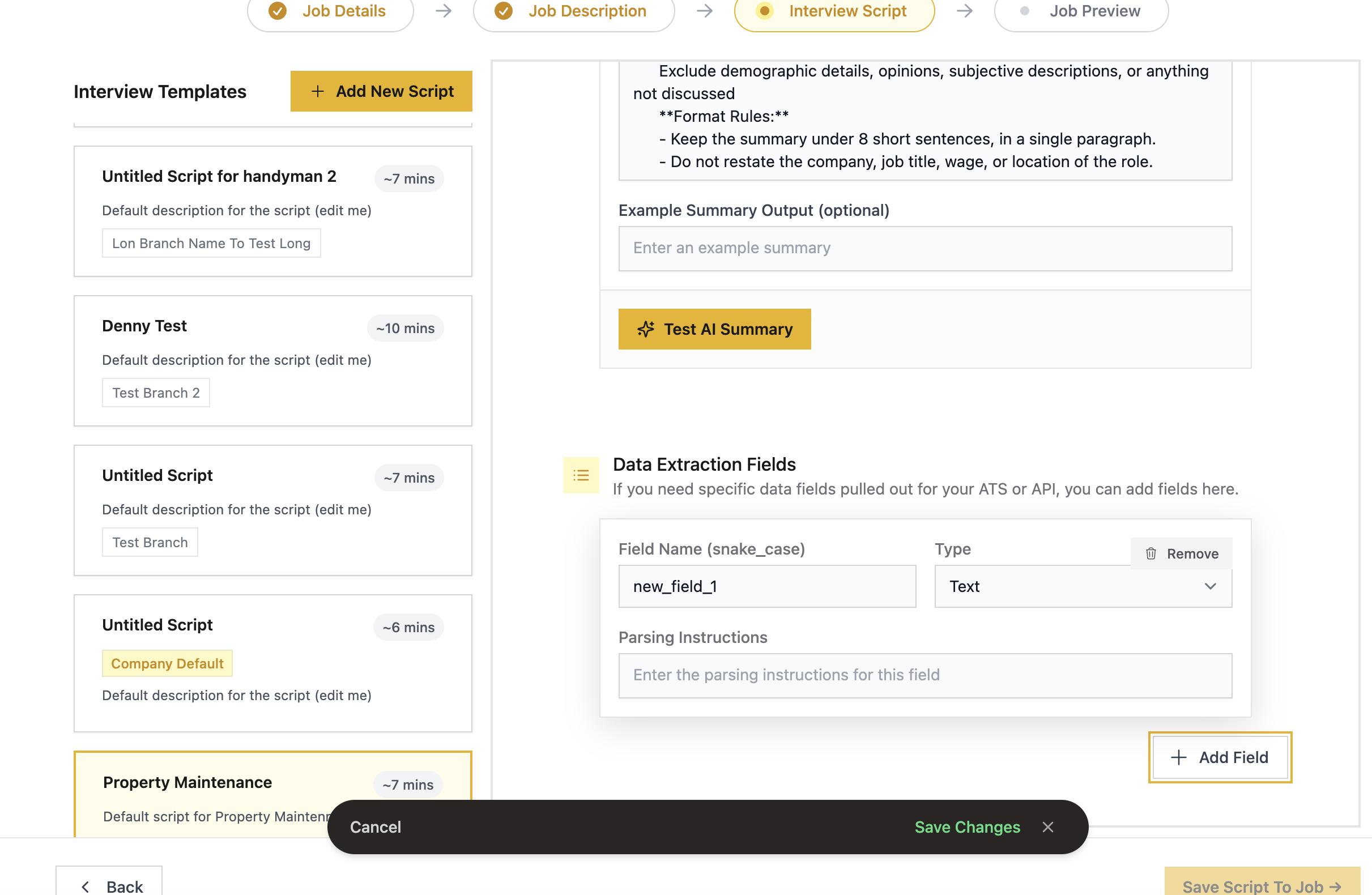Click the sparkle icon on Test AI Summary
Viewport: 1372px width, 895px height.
(x=646, y=329)
